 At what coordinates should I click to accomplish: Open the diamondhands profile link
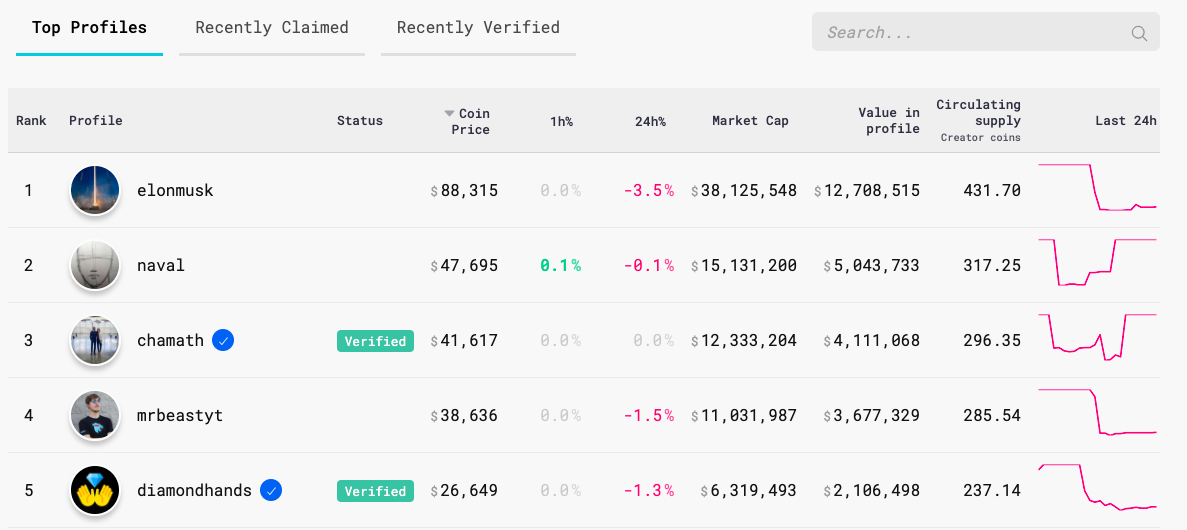195,491
